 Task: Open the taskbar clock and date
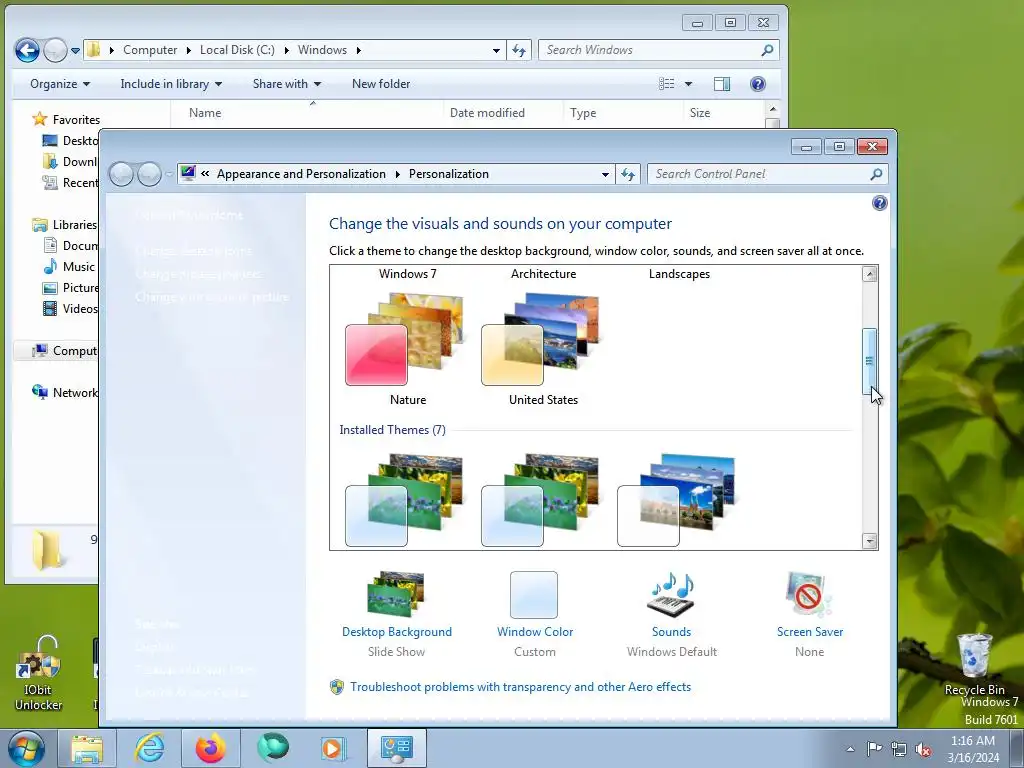click(x=973, y=749)
